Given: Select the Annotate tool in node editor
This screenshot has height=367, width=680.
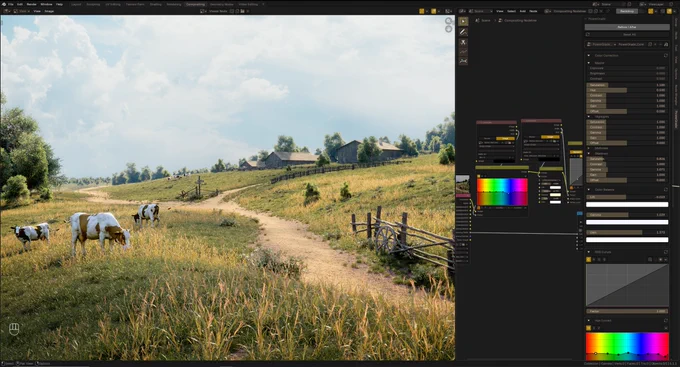Looking at the screenshot, I should click(x=463, y=32).
